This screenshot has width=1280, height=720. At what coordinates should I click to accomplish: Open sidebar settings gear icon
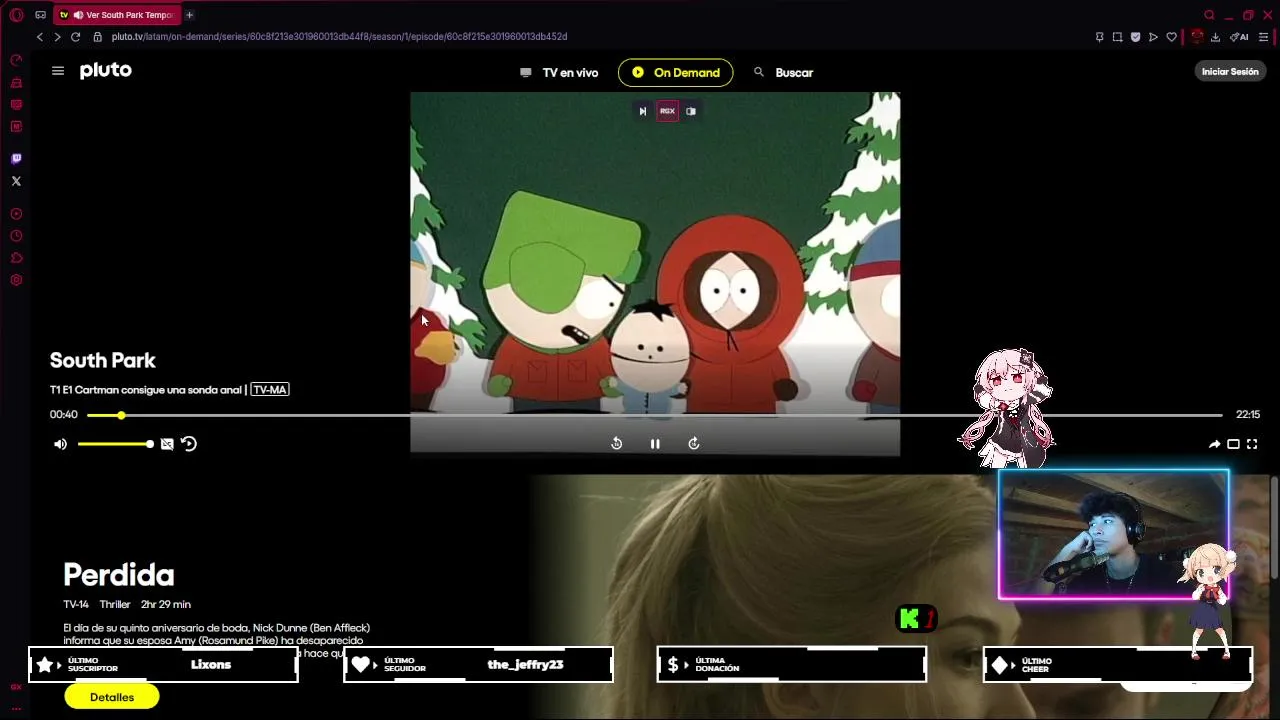click(16, 280)
